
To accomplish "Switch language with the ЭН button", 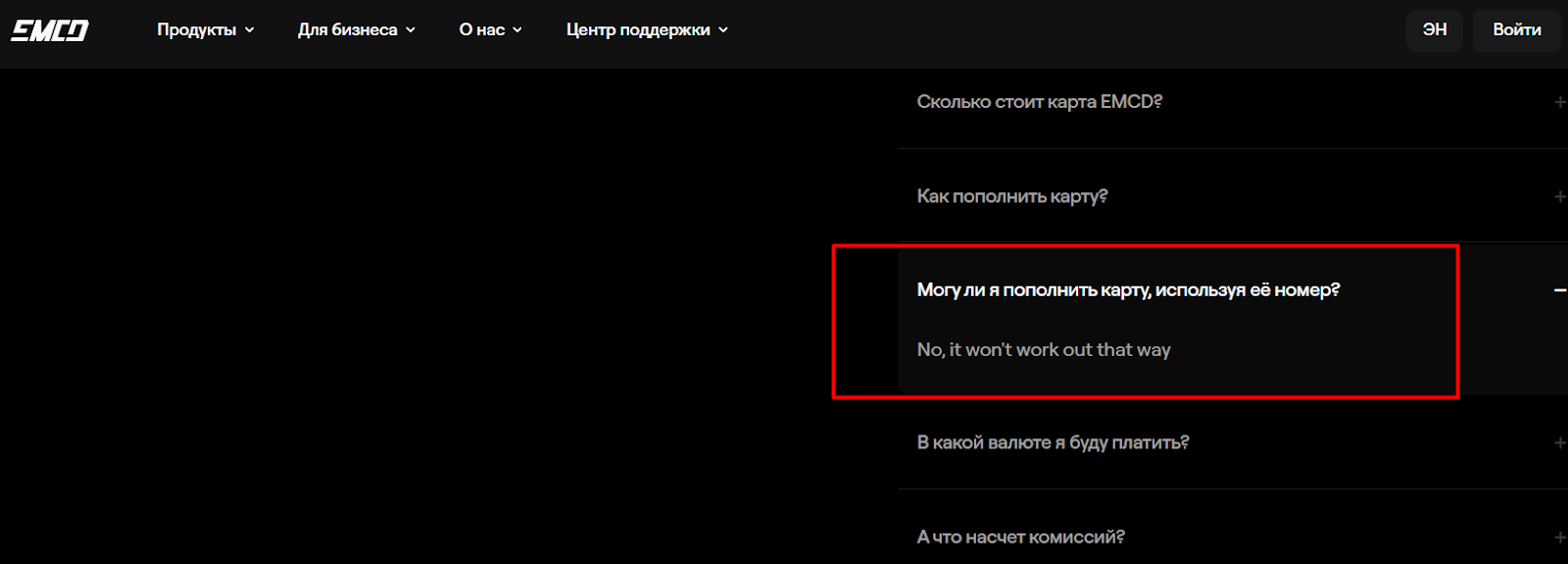I will [1434, 30].
